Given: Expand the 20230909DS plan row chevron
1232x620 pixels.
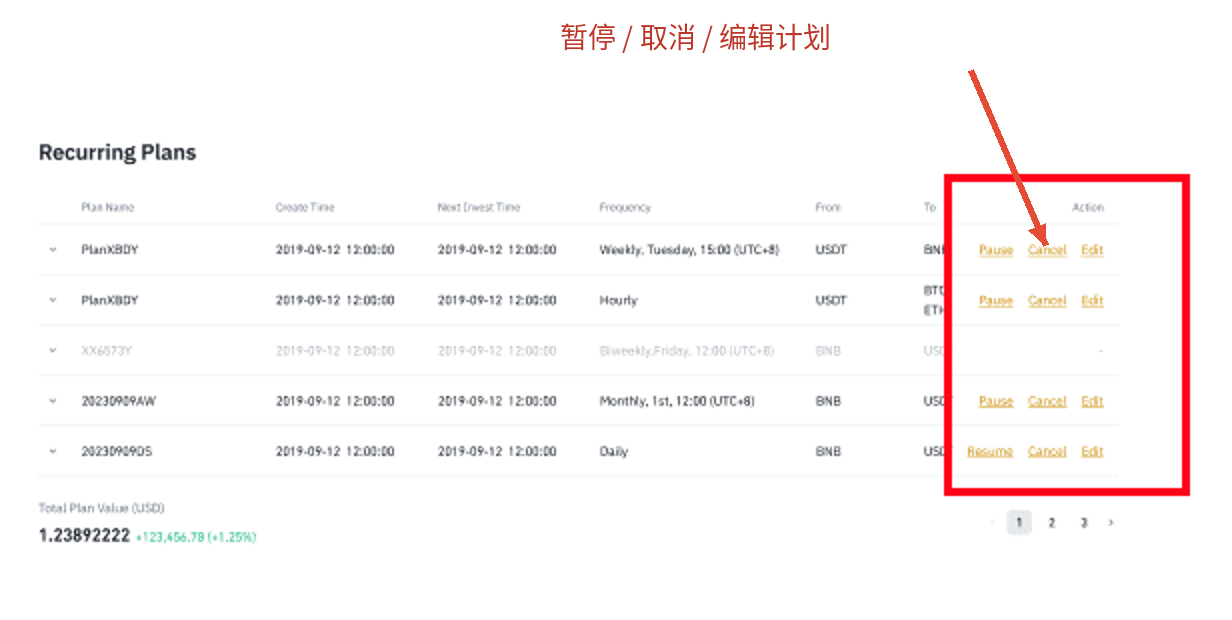Looking at the screenshot, I should pos(53,451).
